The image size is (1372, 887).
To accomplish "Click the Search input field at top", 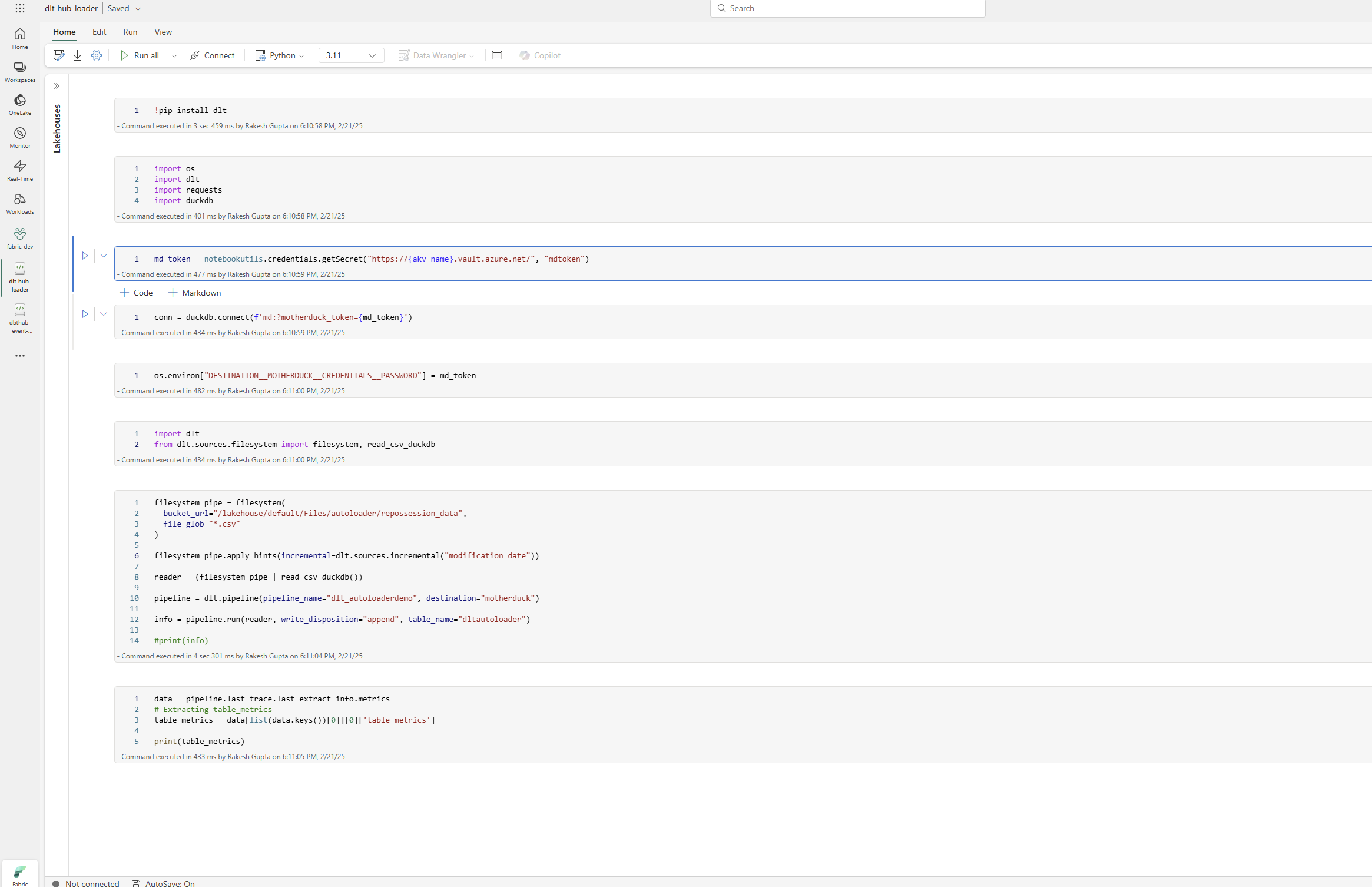I will pyautogui.click(x=847, y=8).
